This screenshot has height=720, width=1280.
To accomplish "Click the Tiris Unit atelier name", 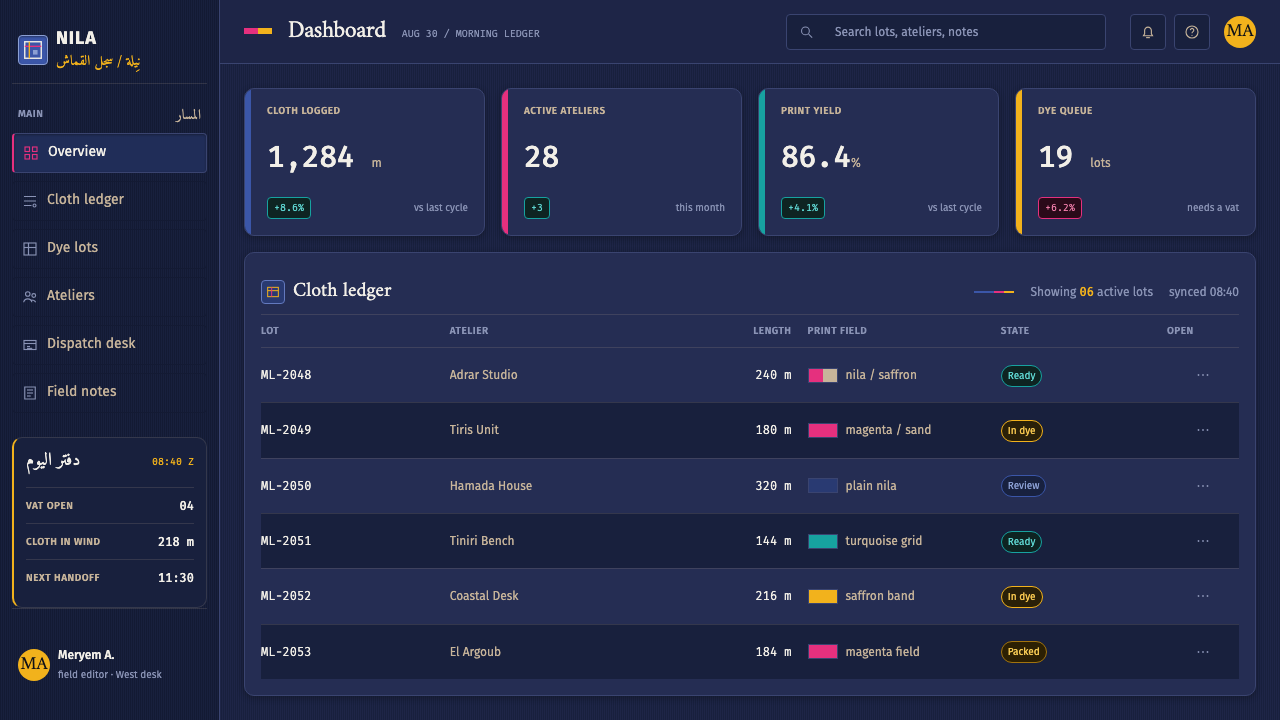I will 474,430.
